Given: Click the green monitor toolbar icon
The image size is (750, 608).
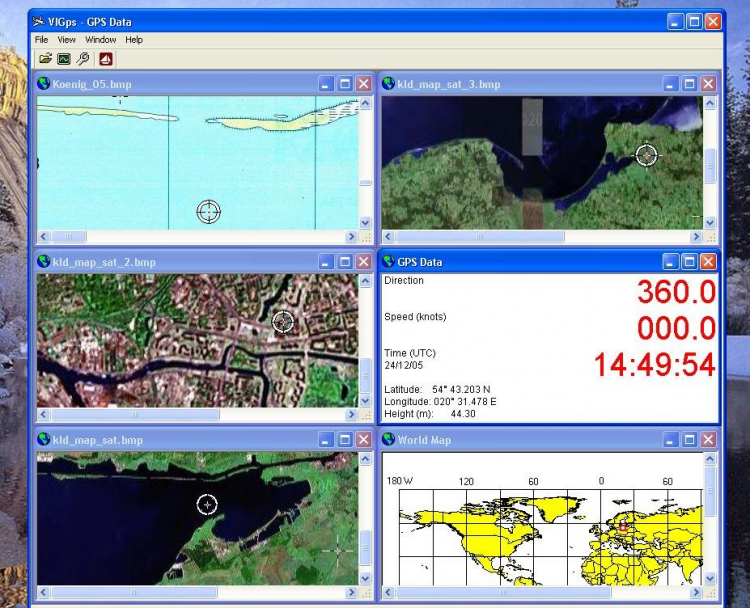Looking at the screenshot, I should (x=64, y=59).
